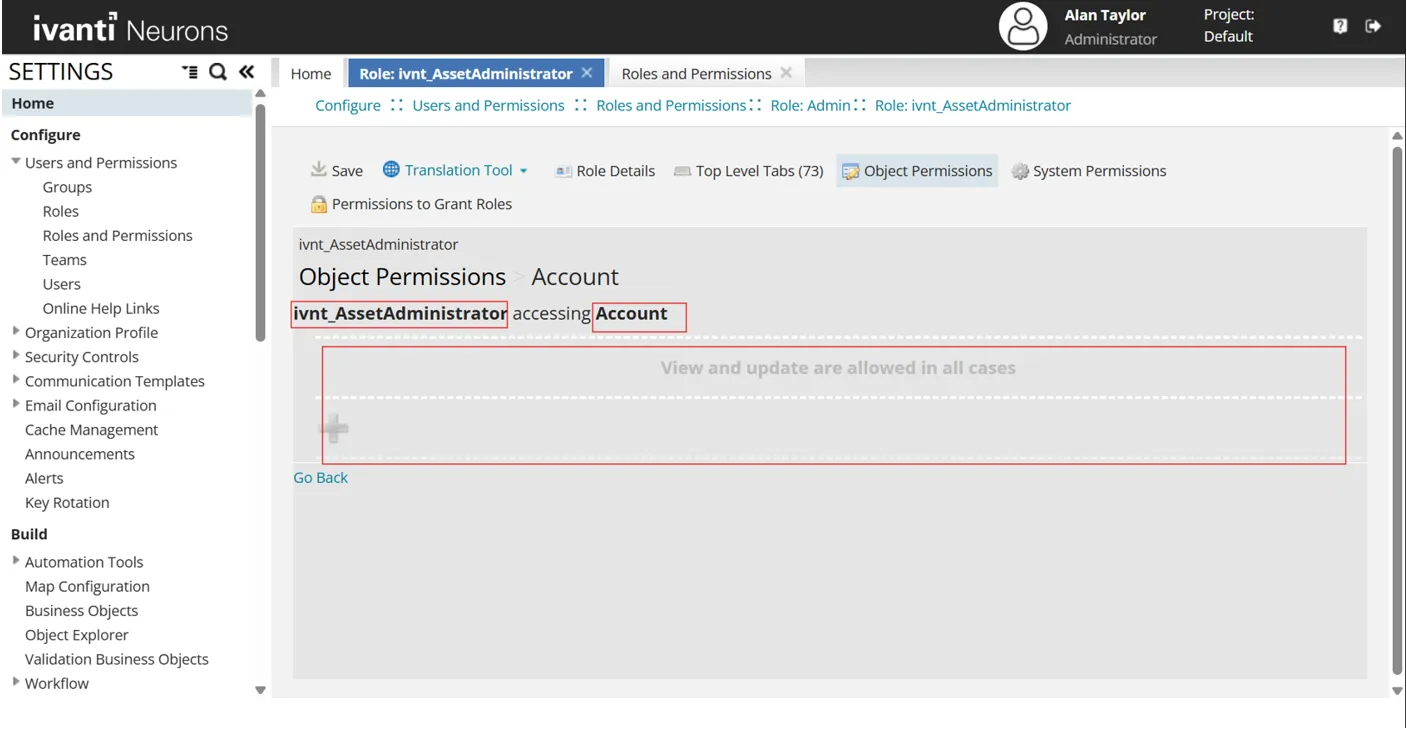Viewport: 1407px width, 733px height.
Task: Open Cache Management settings
Action: 92,430
